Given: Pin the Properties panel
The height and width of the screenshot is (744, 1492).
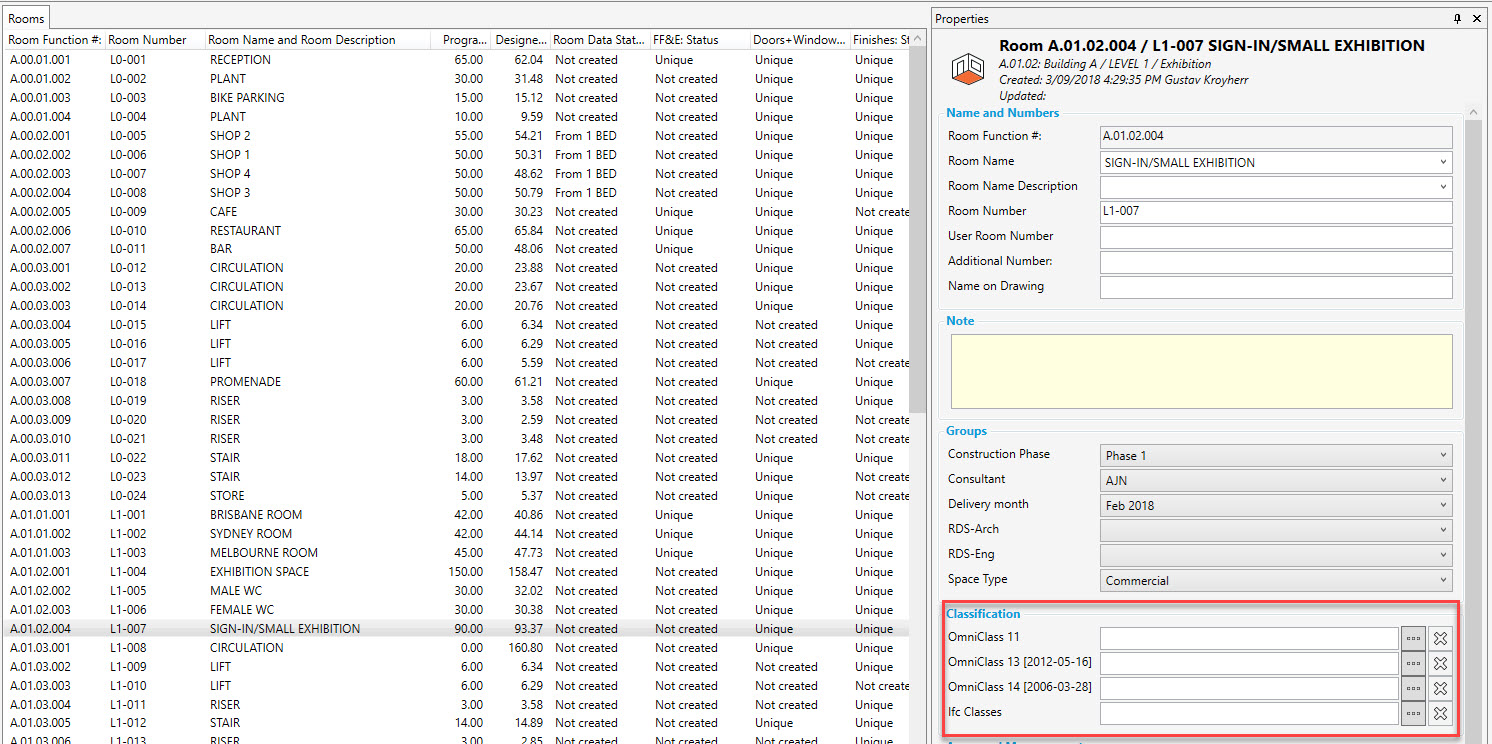Looking at the screenshot, I should (x=1457, y=19).
